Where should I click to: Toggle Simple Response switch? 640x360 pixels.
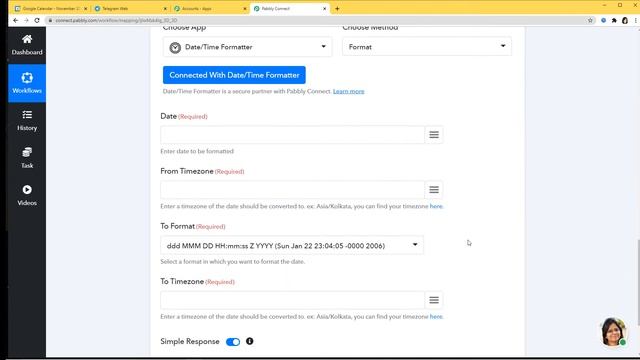click(233, 342)
